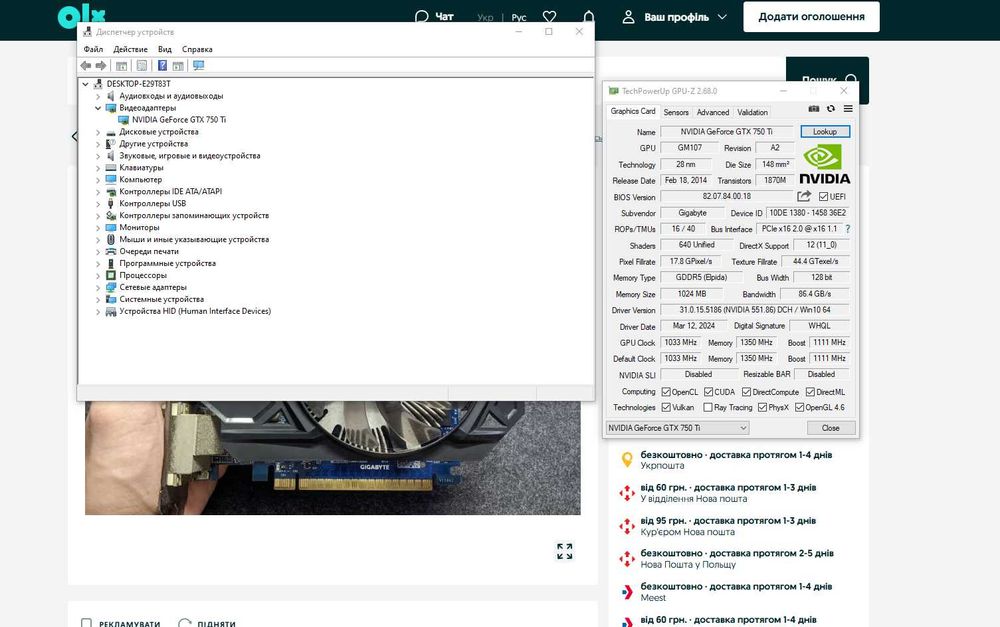Click the display adapter icon beside NVIDIA GeForce GTX 750 Ti
The height and width of the screenshot is (627, 1000).
124,120
